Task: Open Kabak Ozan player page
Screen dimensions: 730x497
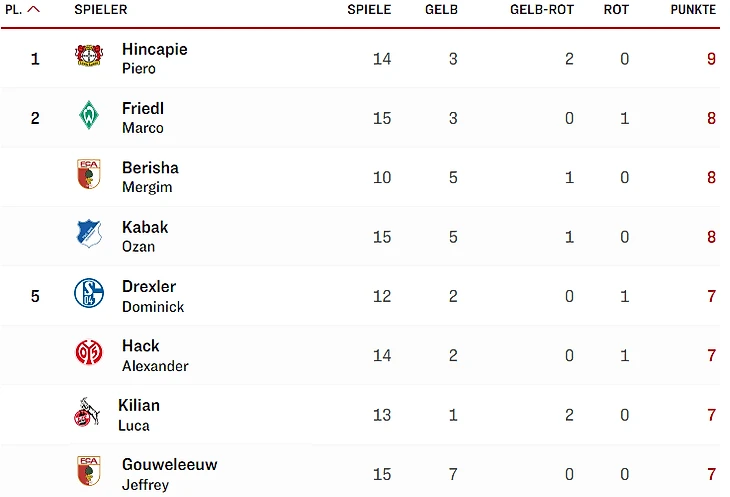Action: tap(145, 236)
